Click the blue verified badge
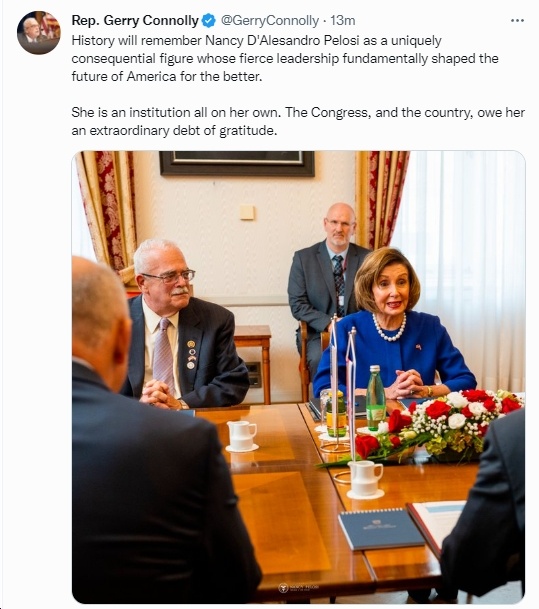Viewport: 539px width, 609px height. point(209,21)
